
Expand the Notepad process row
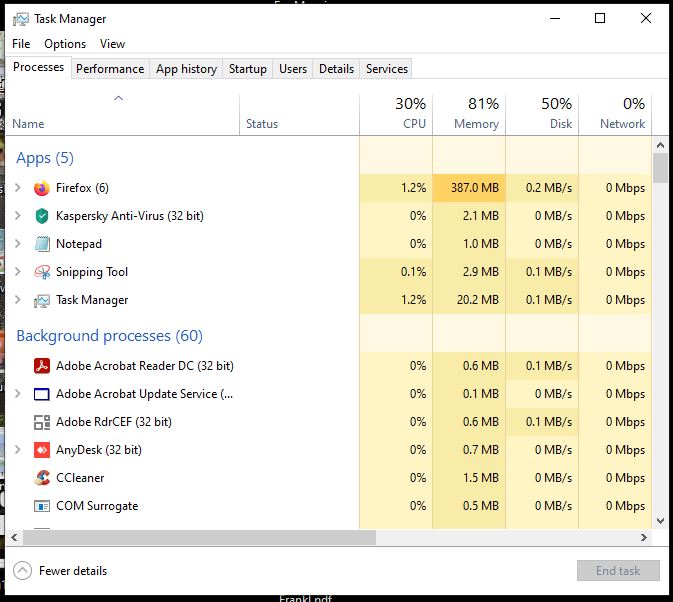coord(18,243)
